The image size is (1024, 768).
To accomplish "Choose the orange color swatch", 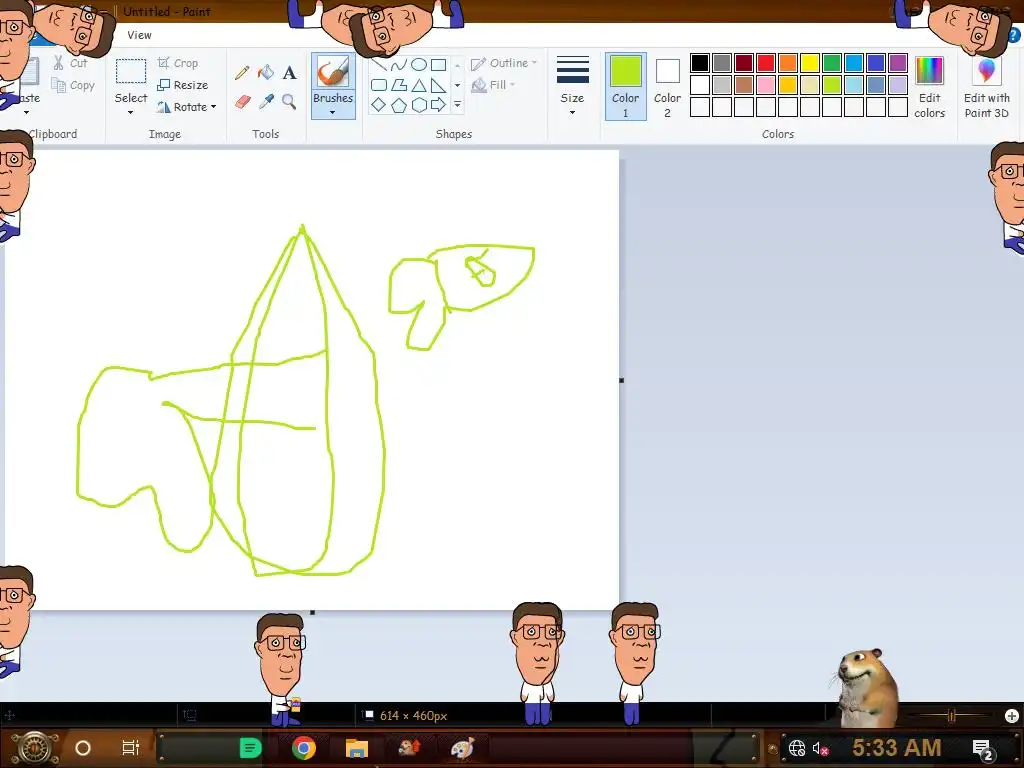I will [x=788, y=63].
